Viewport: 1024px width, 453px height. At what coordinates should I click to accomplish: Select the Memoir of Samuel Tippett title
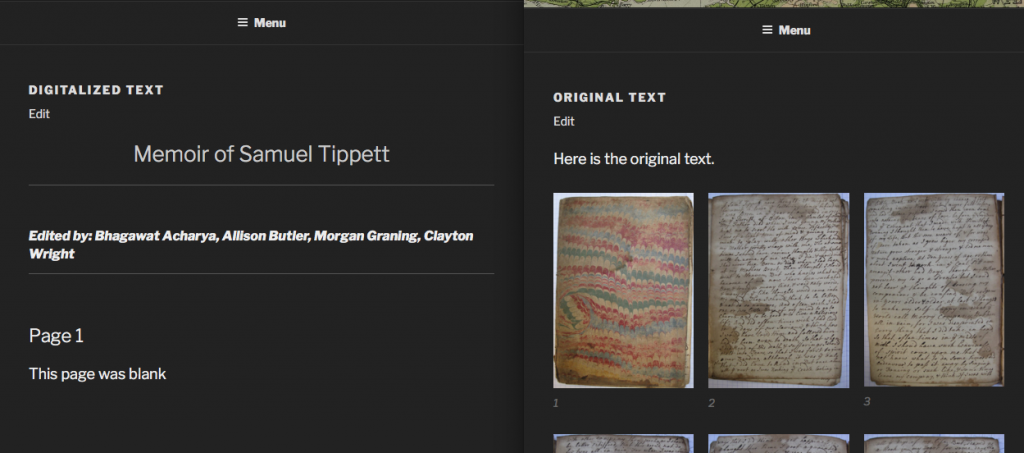(261, 154)
